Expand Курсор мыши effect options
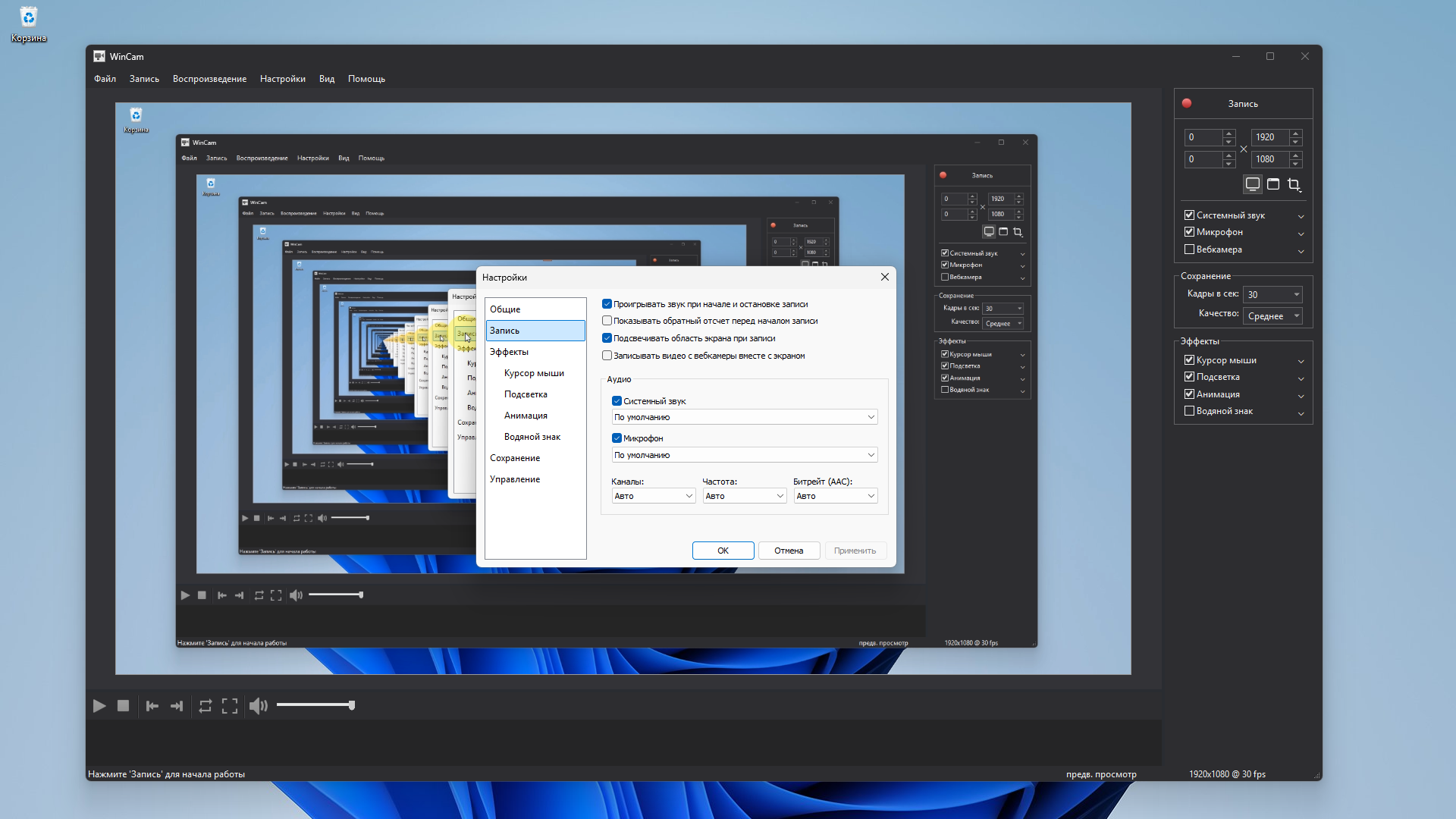Screen dimensions: 1456x819 (x=1301, y=361)
